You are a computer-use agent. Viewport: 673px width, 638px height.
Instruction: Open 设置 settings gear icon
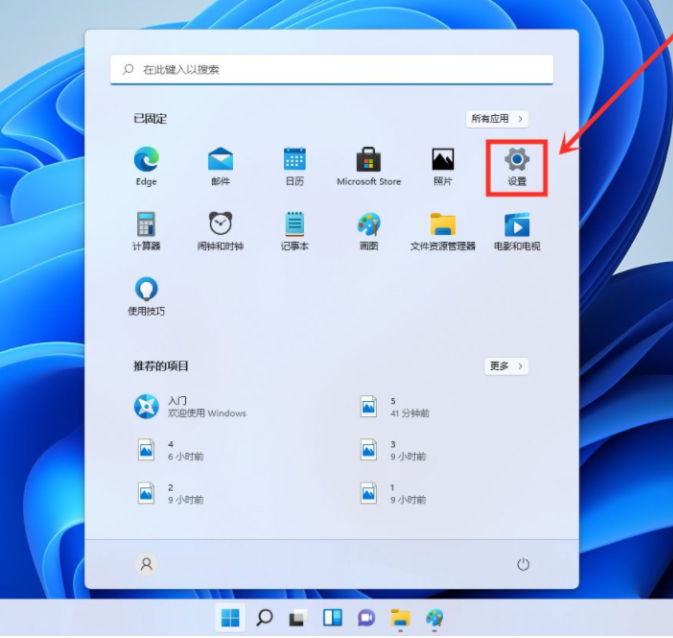tap(517, 167)
